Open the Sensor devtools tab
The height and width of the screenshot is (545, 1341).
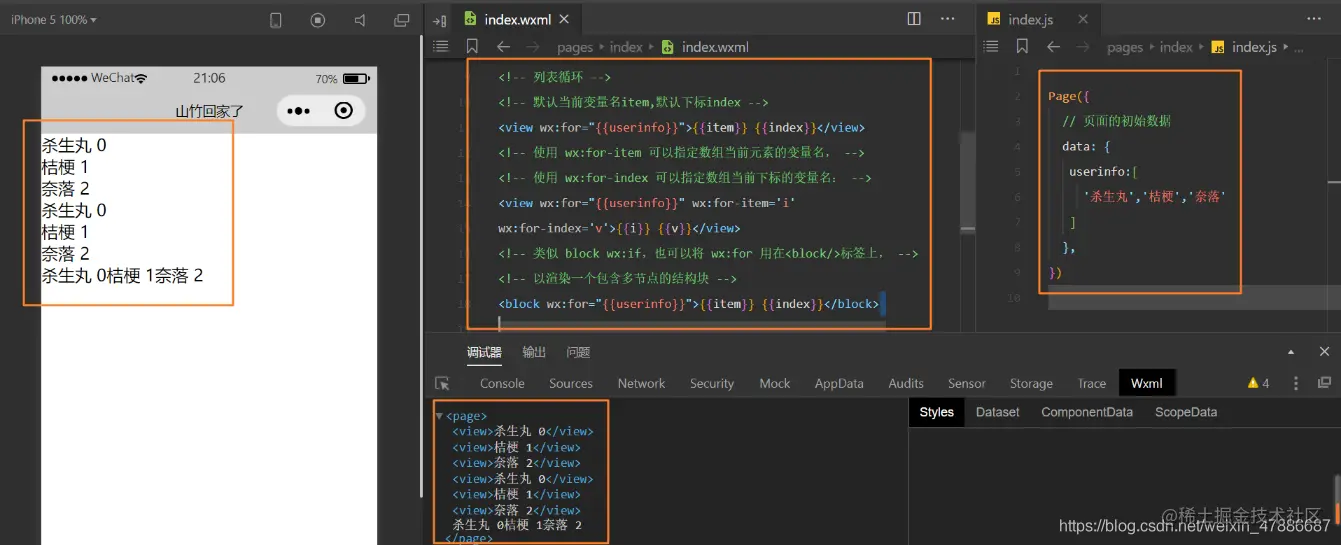pyautogui.click(x=967, y=383)
